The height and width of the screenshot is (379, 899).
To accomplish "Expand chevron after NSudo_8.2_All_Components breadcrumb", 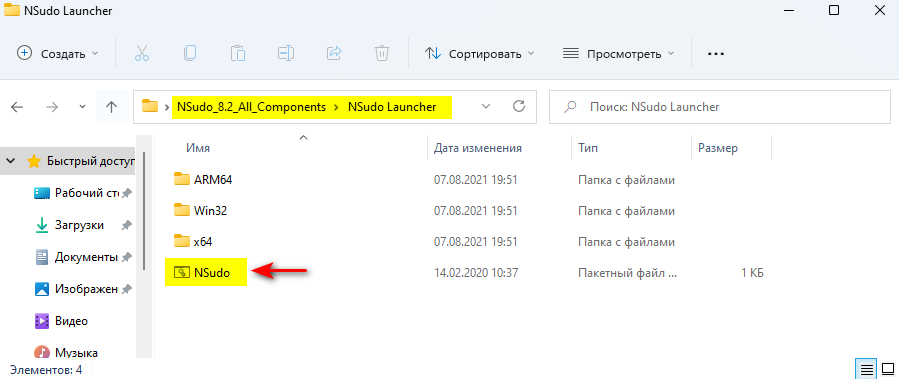I will point(337,107).
